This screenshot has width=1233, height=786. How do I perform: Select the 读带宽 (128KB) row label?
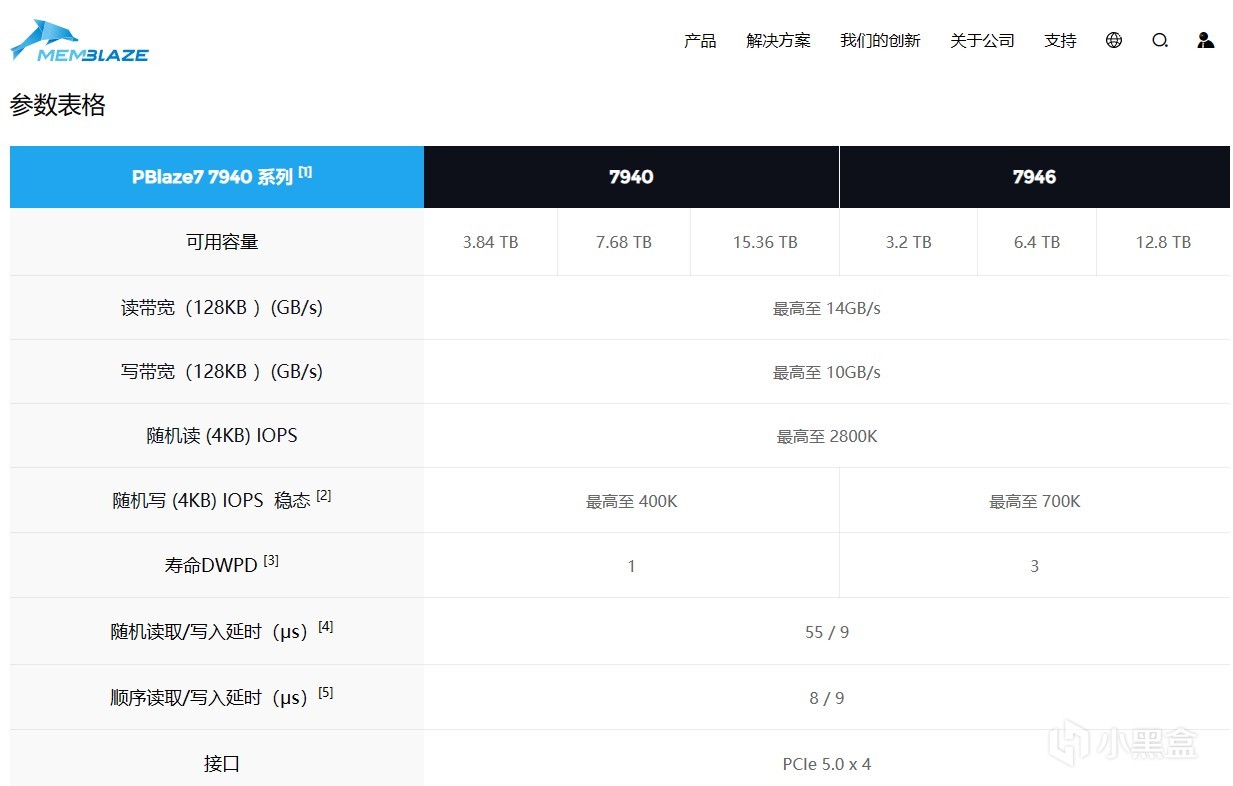click(222, 308)
